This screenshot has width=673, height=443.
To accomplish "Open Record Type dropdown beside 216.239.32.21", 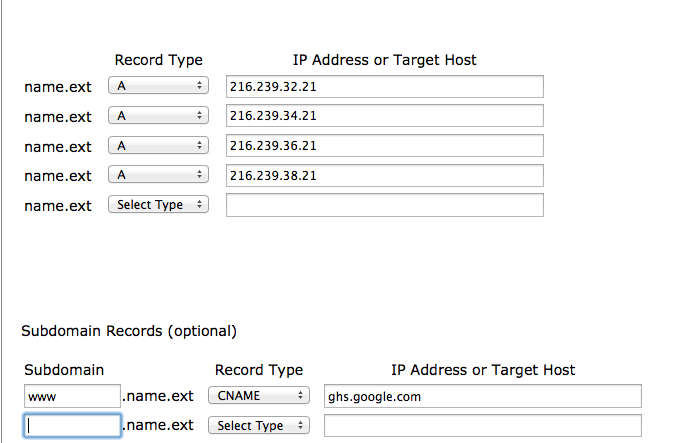I will coord(158,86).
